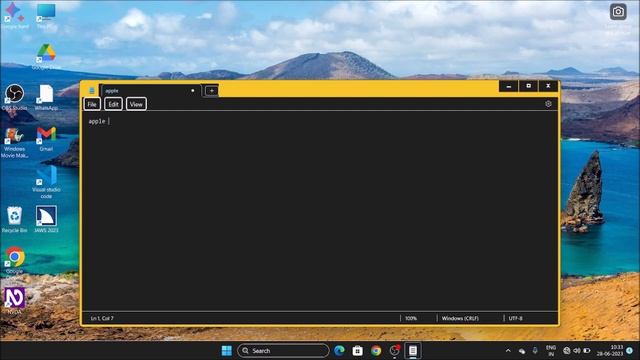Open Microsoft Store from the taskbar
640x360 pixels.
(358, 351)
